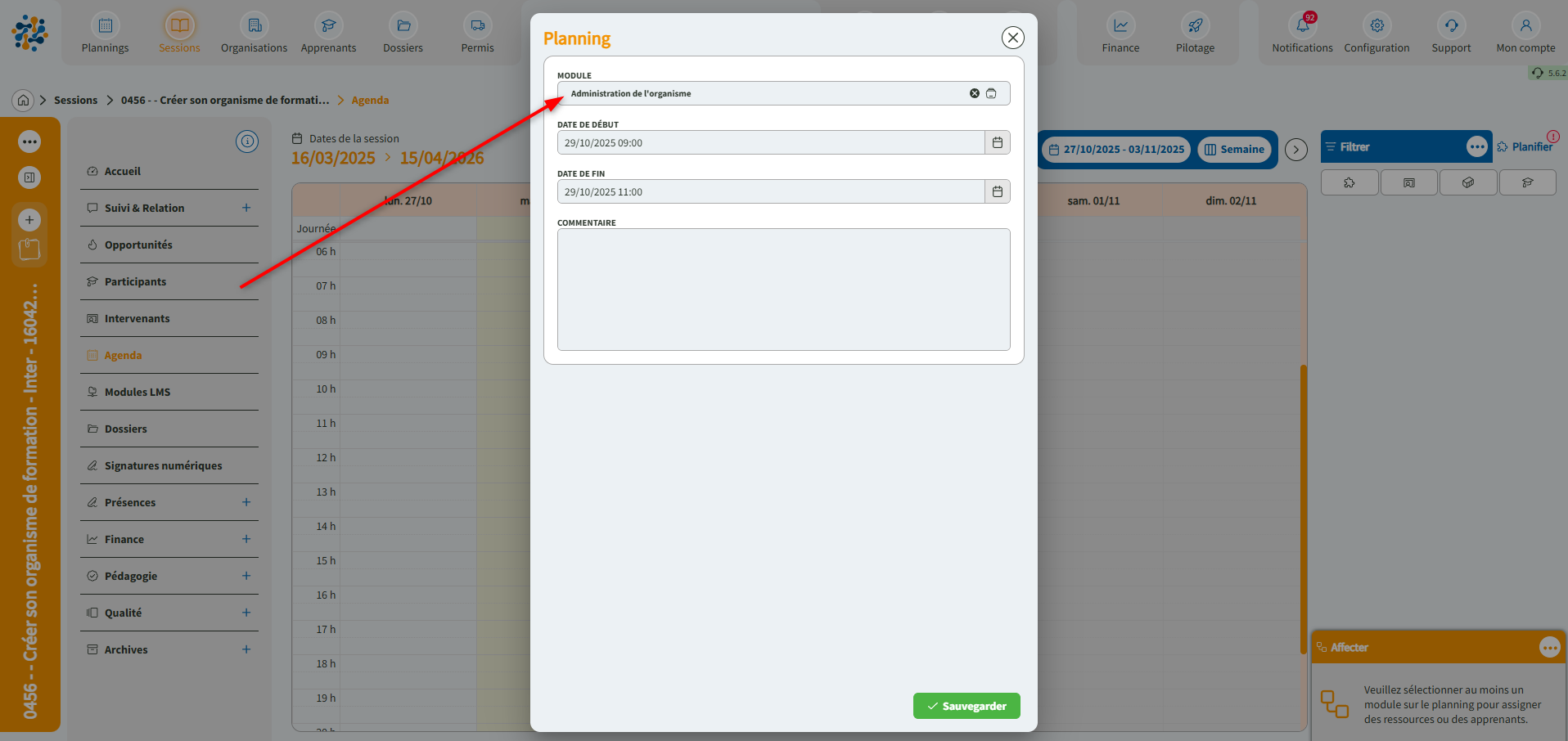This screenshot has width=1568, height=741.
Task: Open Participants in the session sidebar
Action: coord(135,281)
